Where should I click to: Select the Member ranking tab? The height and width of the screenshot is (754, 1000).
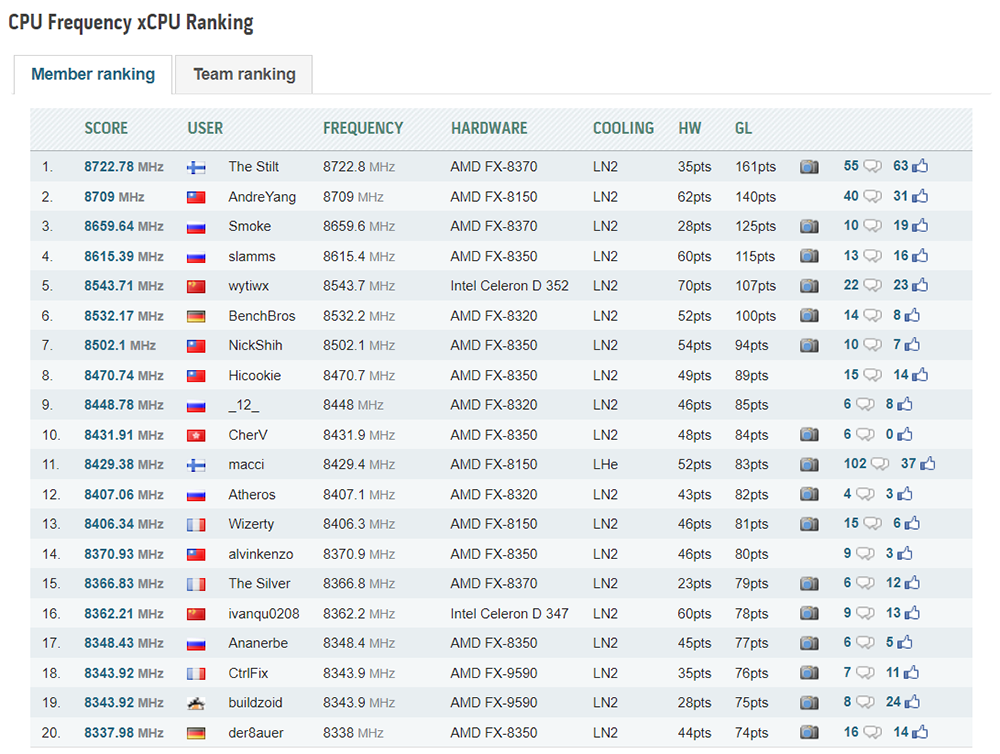(x=93, y=75)
